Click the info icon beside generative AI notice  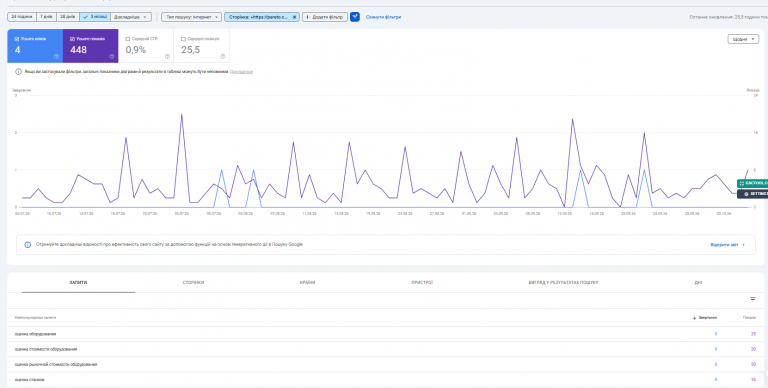pos(27,244)
